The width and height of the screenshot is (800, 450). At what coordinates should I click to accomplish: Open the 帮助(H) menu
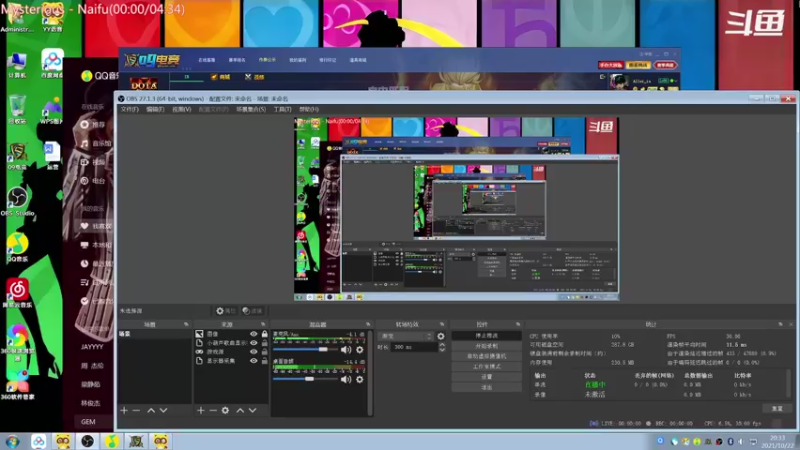click(x=309, y=109)
